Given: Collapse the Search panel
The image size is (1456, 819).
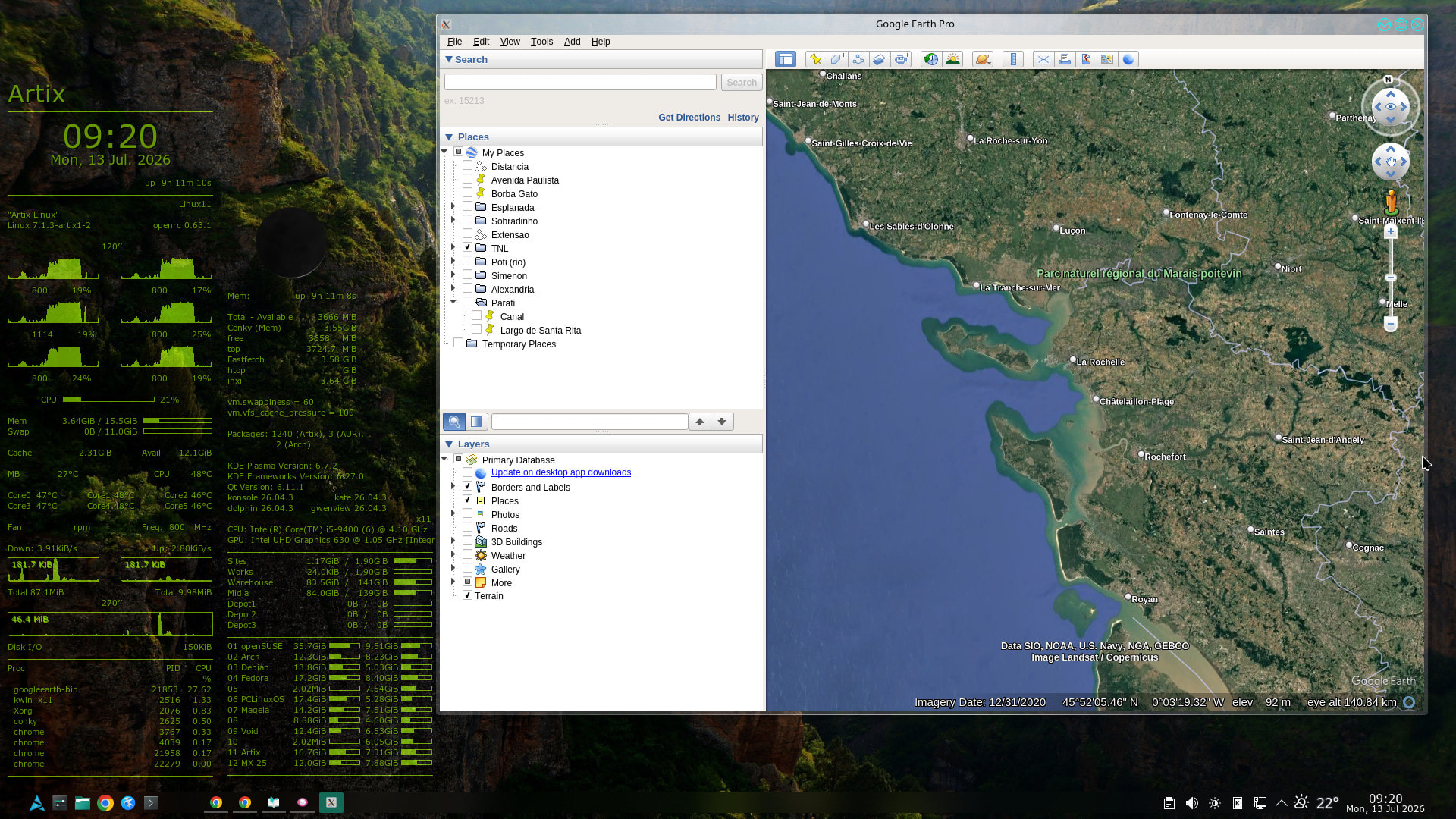Looking at the screenshot, I should click(449, 59).
